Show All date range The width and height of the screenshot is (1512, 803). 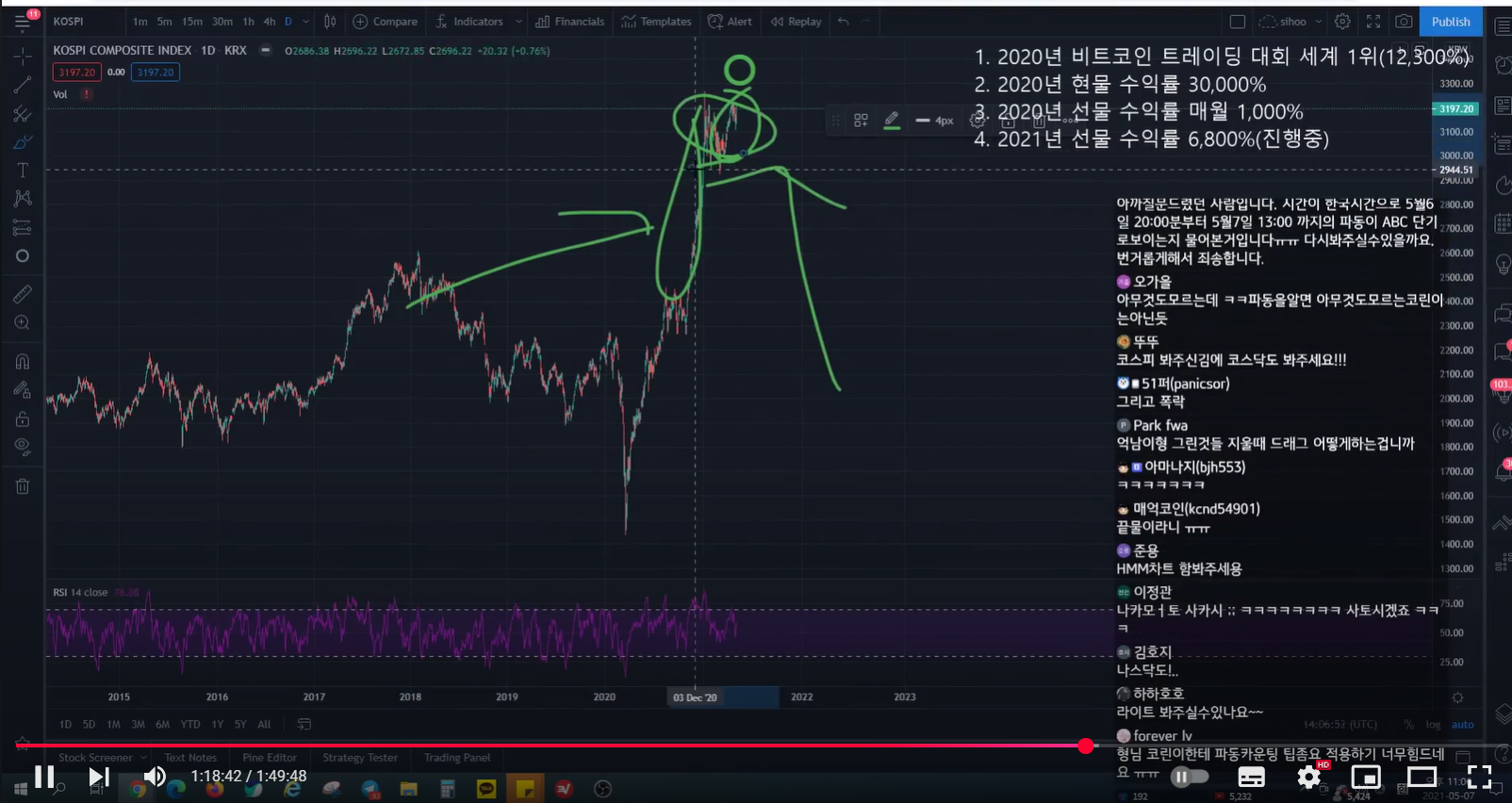point(264,725)
